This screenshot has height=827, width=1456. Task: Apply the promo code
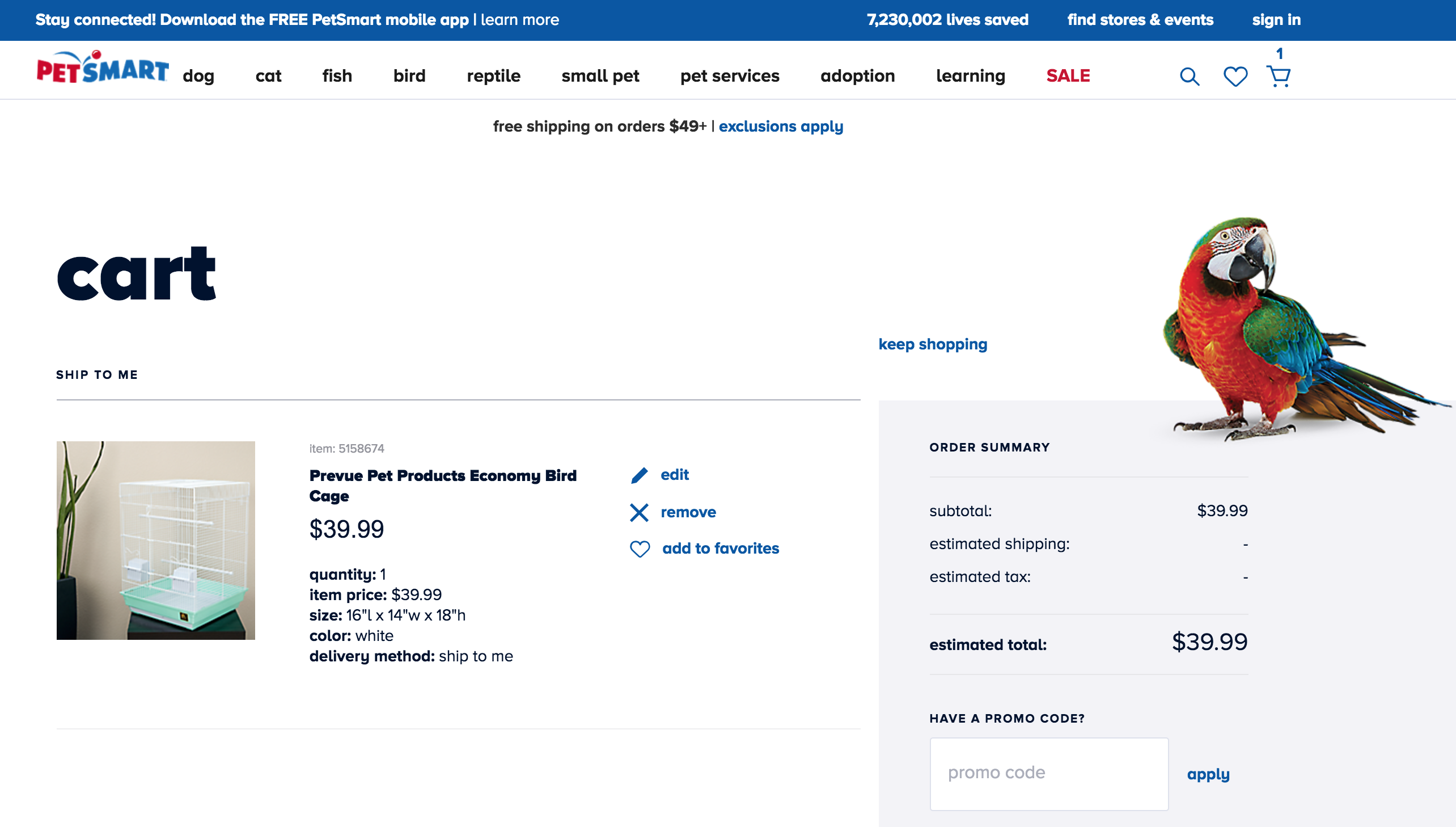(1208, 775)
